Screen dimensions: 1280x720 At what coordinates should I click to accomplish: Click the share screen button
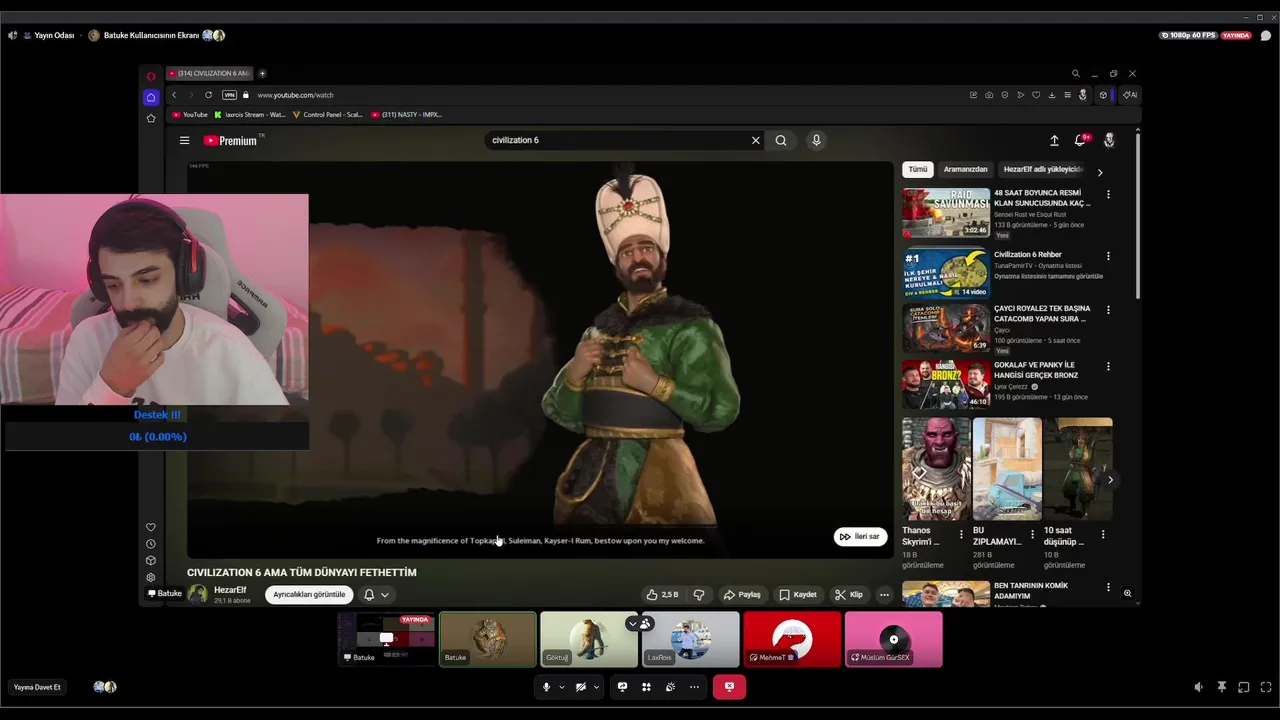[622, 687]
